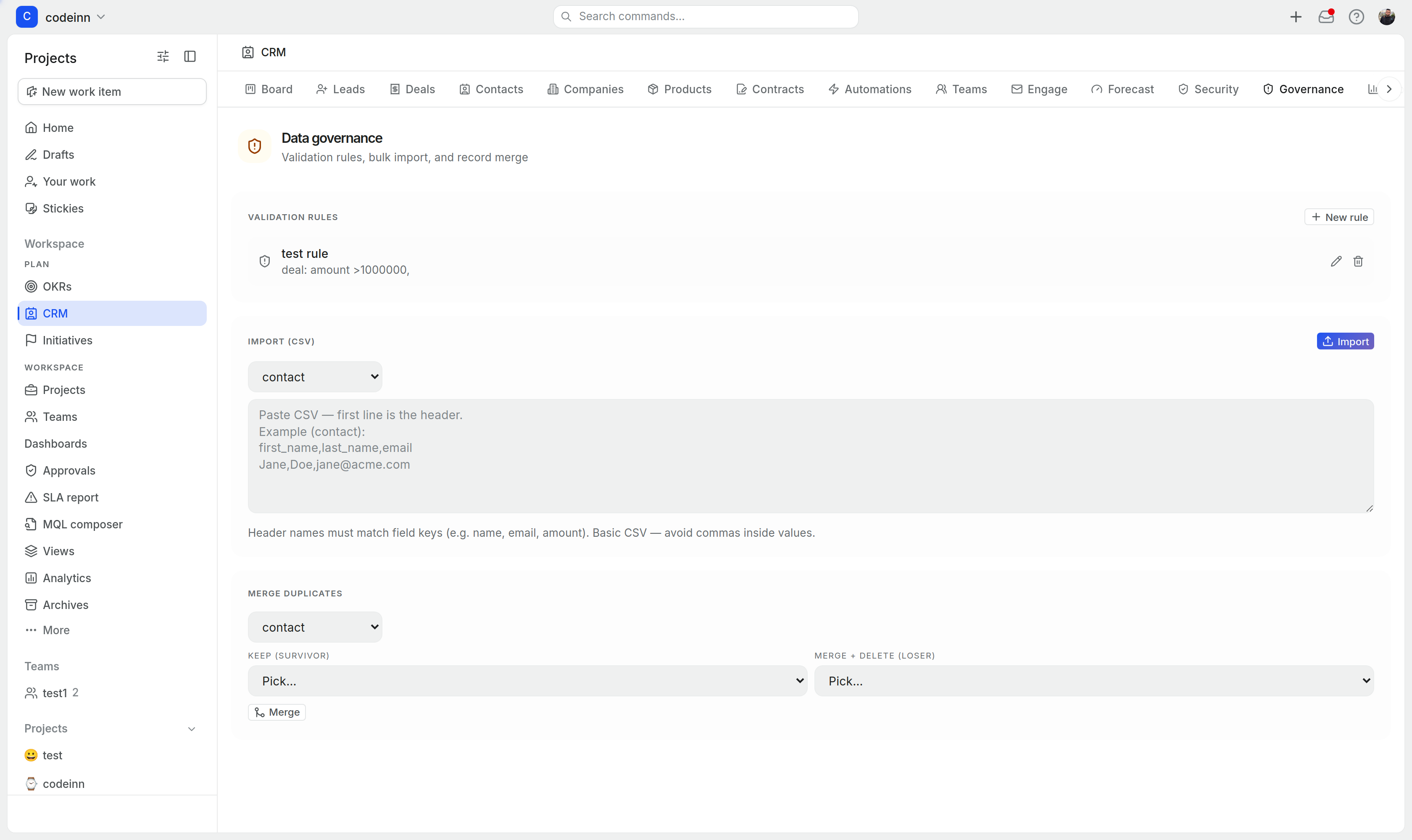Switch to the Companies tab
Screen dimensions: 1412x840
(585, 89)
